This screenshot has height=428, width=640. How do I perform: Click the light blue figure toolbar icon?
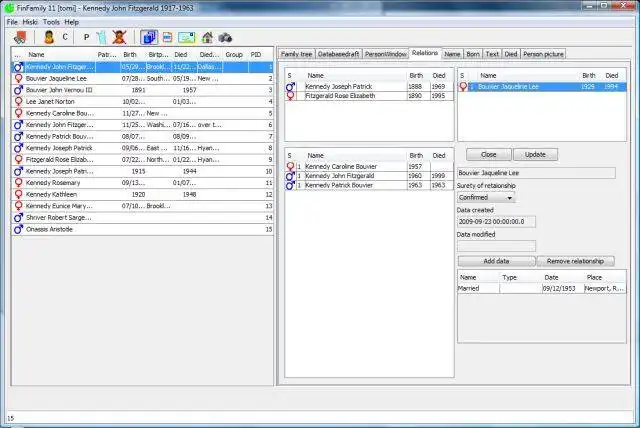[102, 38]
